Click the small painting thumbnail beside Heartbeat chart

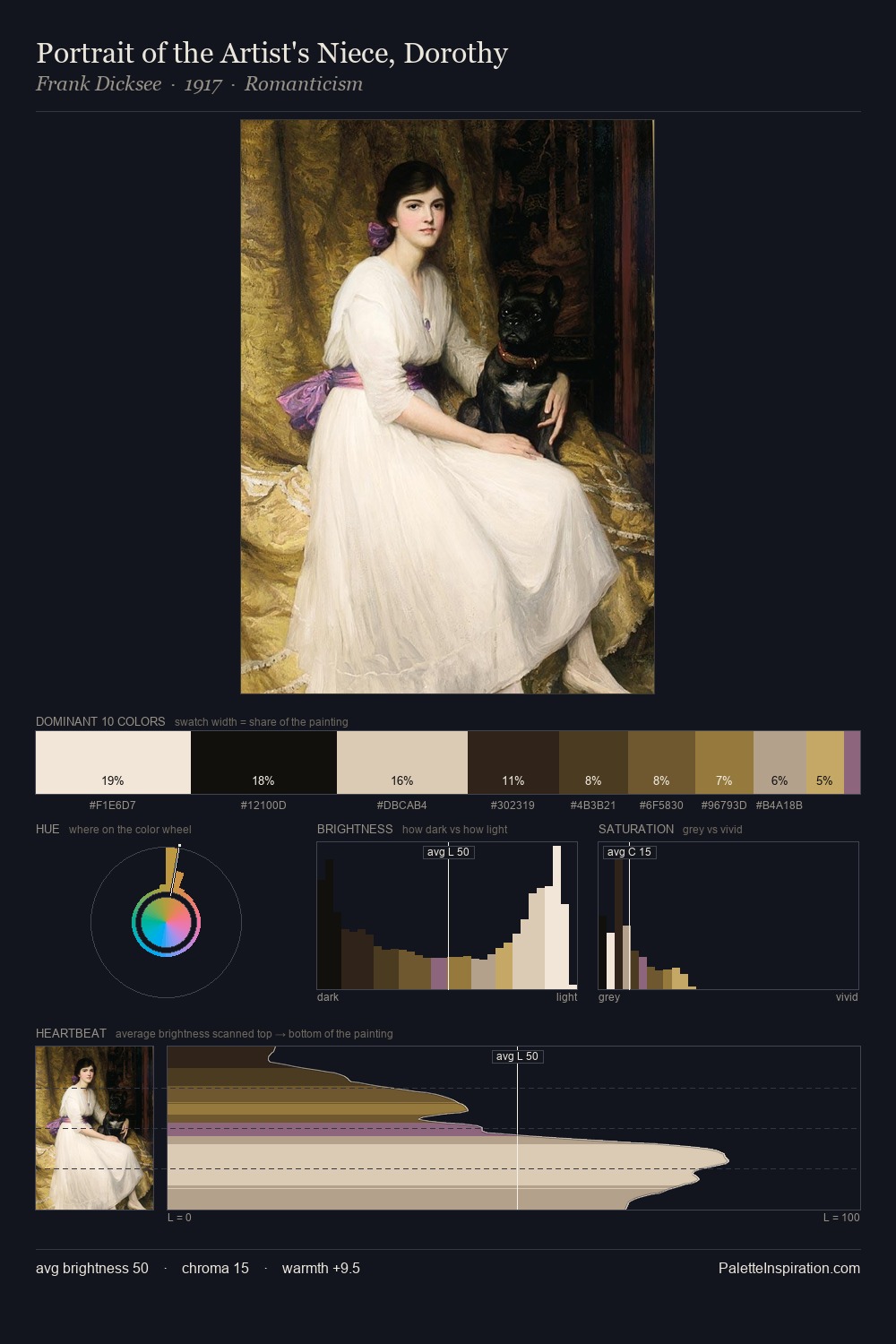click(94, 1128)
